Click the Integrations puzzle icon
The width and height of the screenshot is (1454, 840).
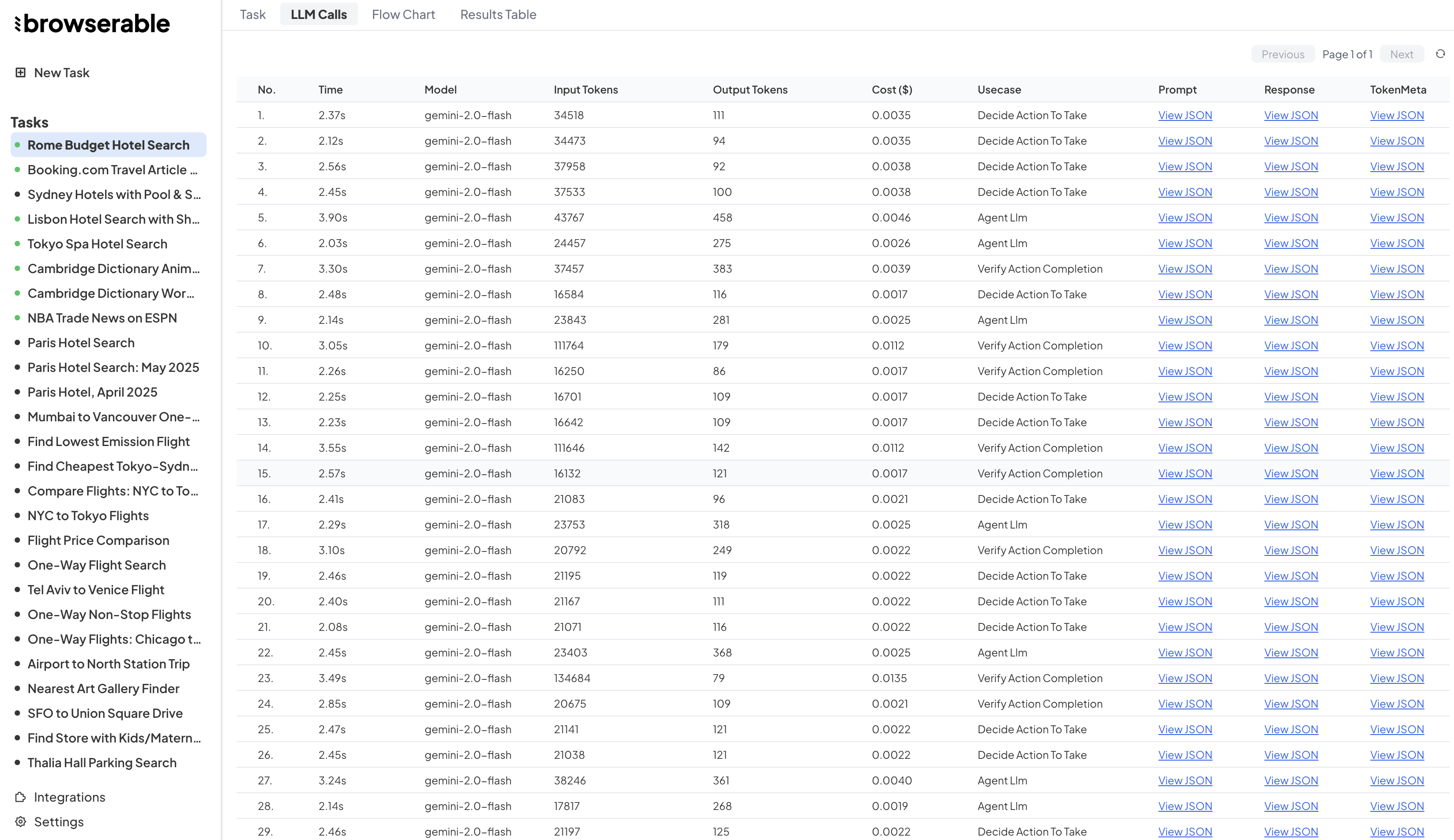21,797
